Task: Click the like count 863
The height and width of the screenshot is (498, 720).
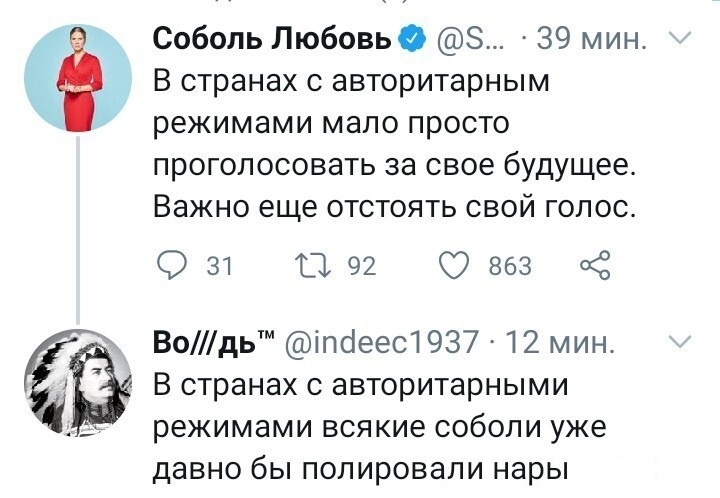Action: click(510, 266)
